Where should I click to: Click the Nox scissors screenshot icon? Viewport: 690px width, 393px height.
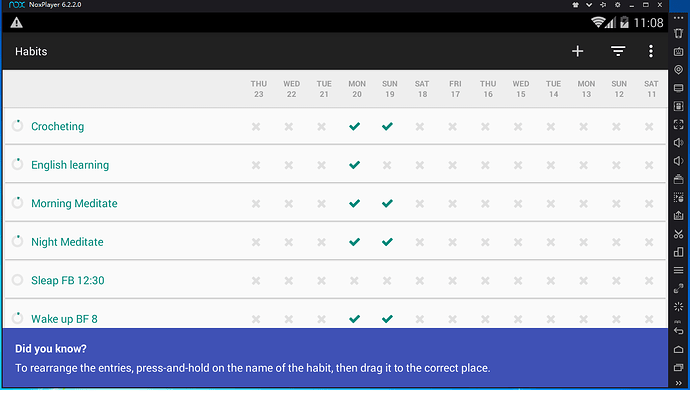tap(678, 234)
